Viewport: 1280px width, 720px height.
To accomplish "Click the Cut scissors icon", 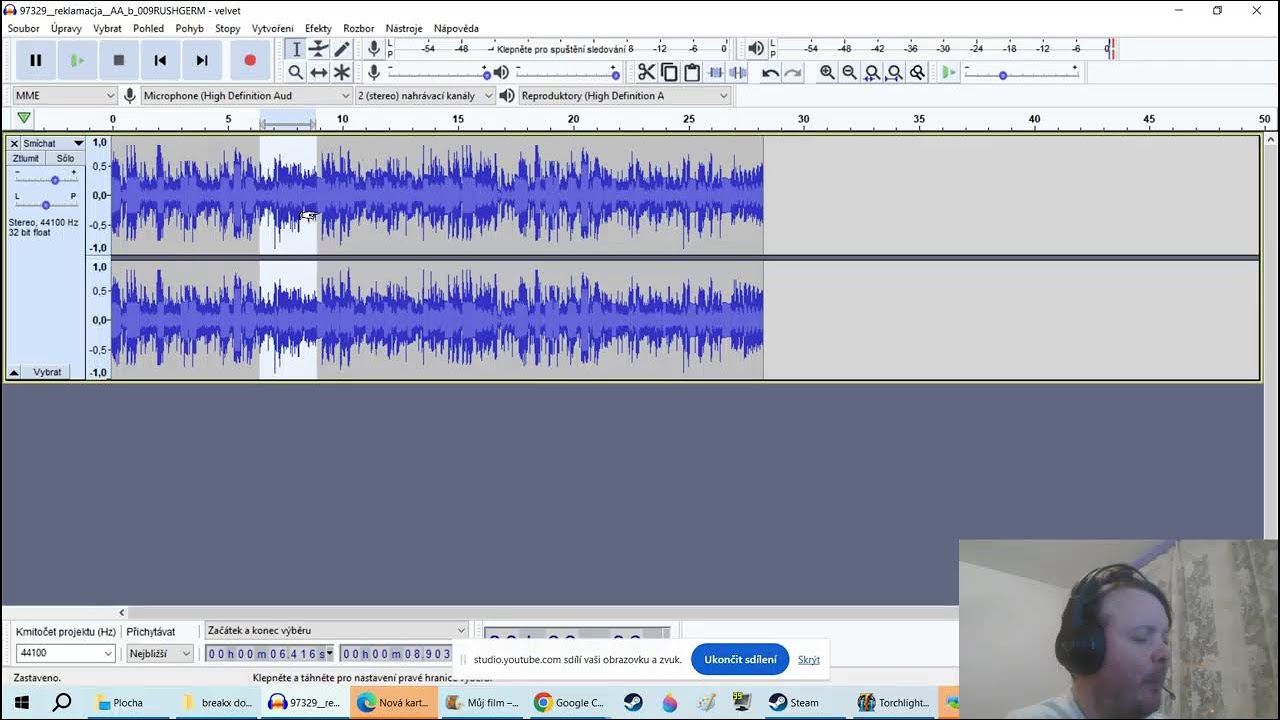I will click(646, 72).
